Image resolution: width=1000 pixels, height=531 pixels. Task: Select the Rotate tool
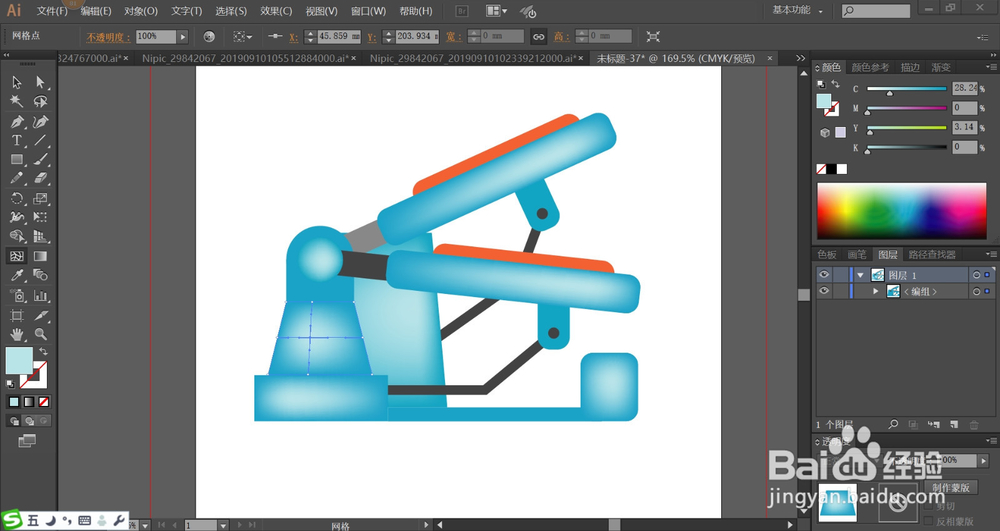tap(17, 198)
